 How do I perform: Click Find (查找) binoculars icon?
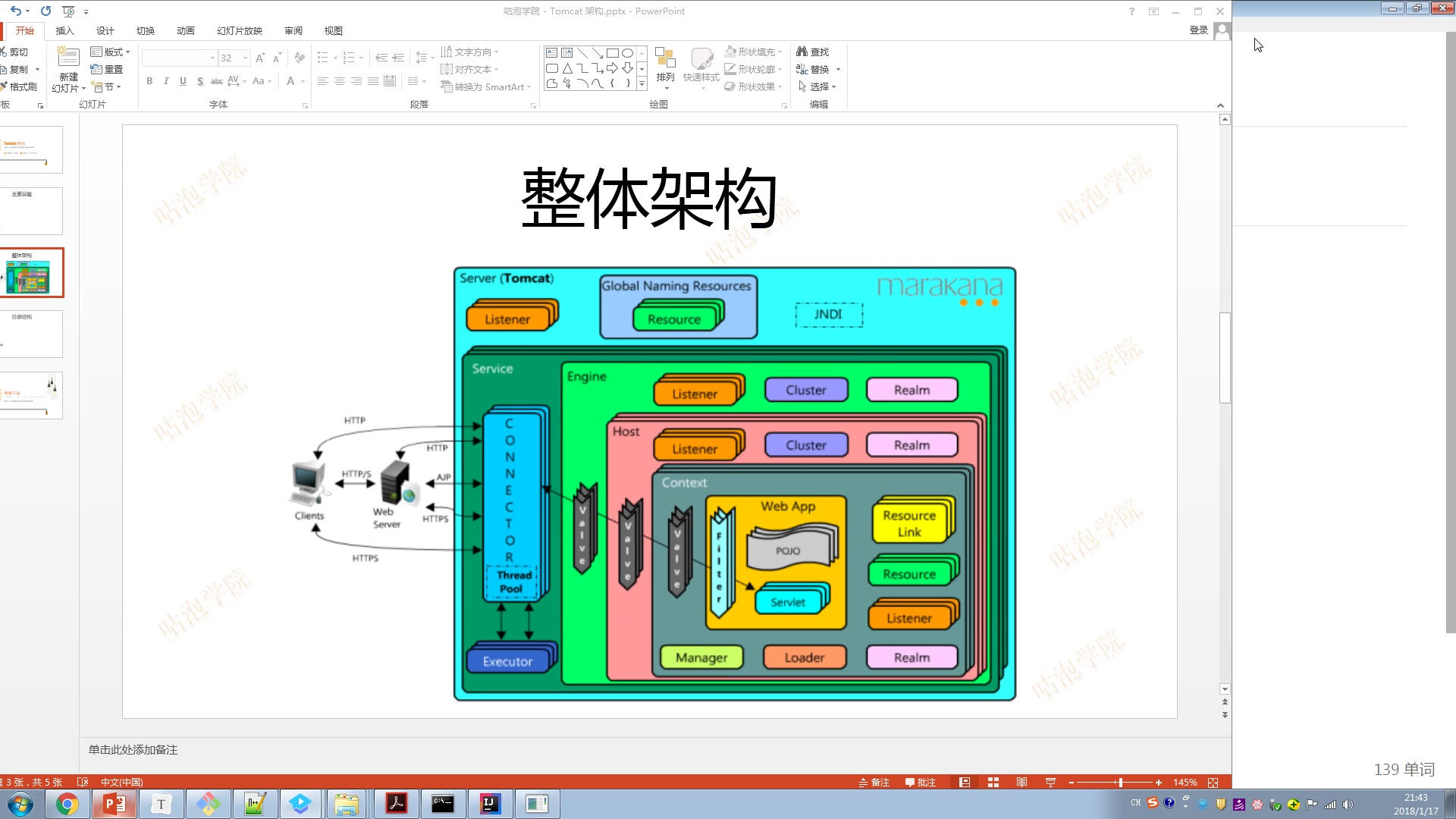[802, 52]
